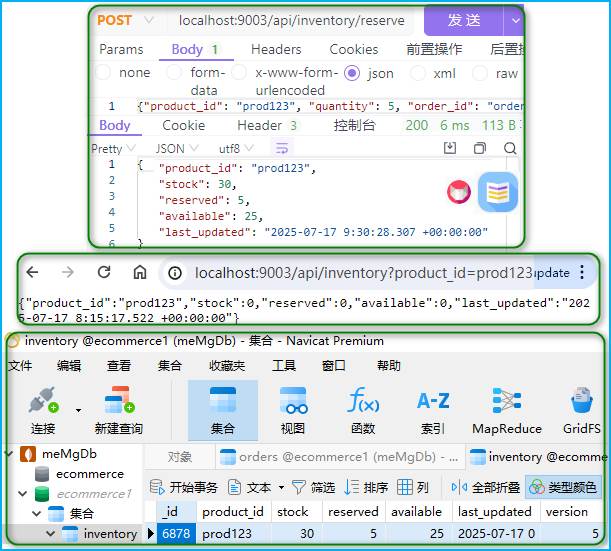Switch to the Params tab
The width and height of the screenshot is (611, 551).
[x=121, y=49]
